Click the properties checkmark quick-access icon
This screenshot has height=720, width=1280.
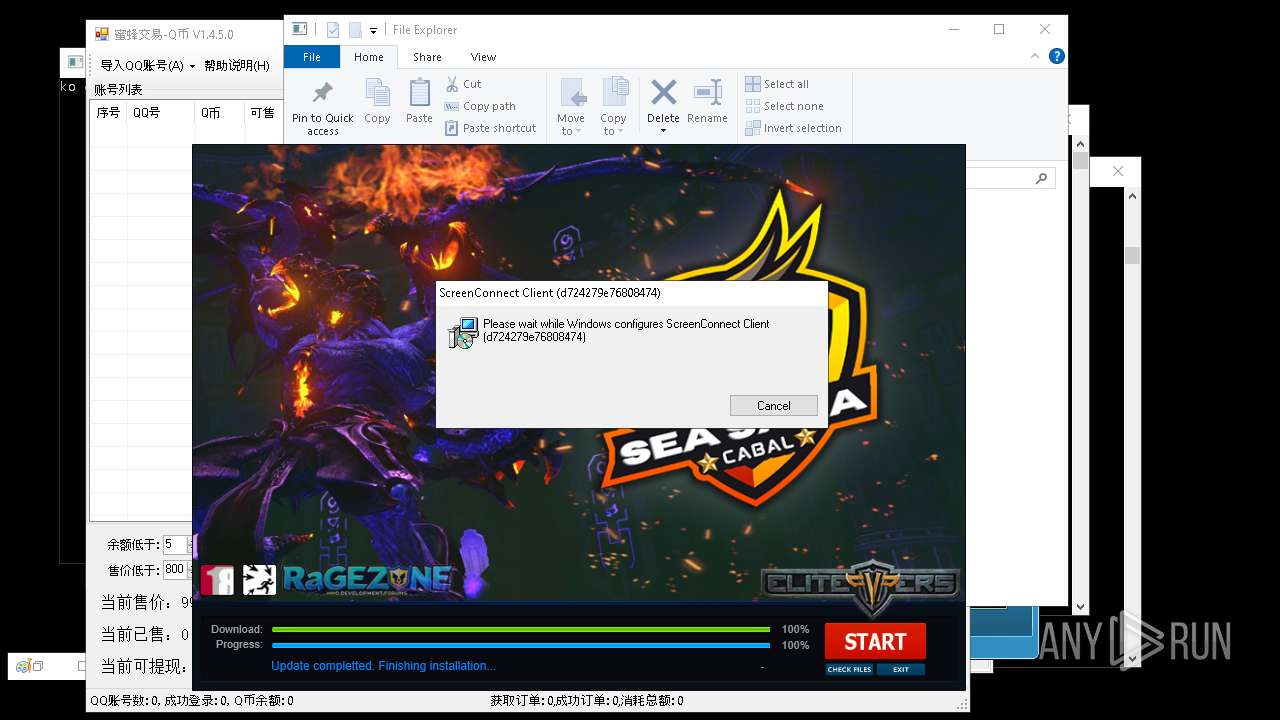click(x=333, y=30)
